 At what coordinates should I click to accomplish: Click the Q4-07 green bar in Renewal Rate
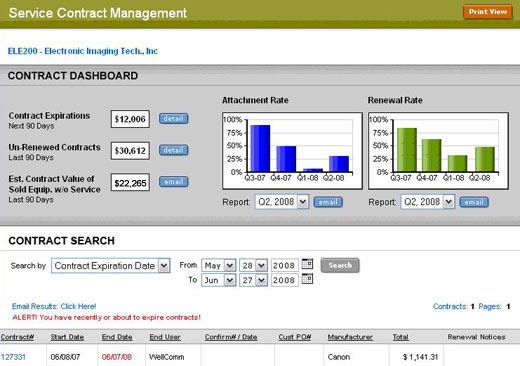coord(431,156)
